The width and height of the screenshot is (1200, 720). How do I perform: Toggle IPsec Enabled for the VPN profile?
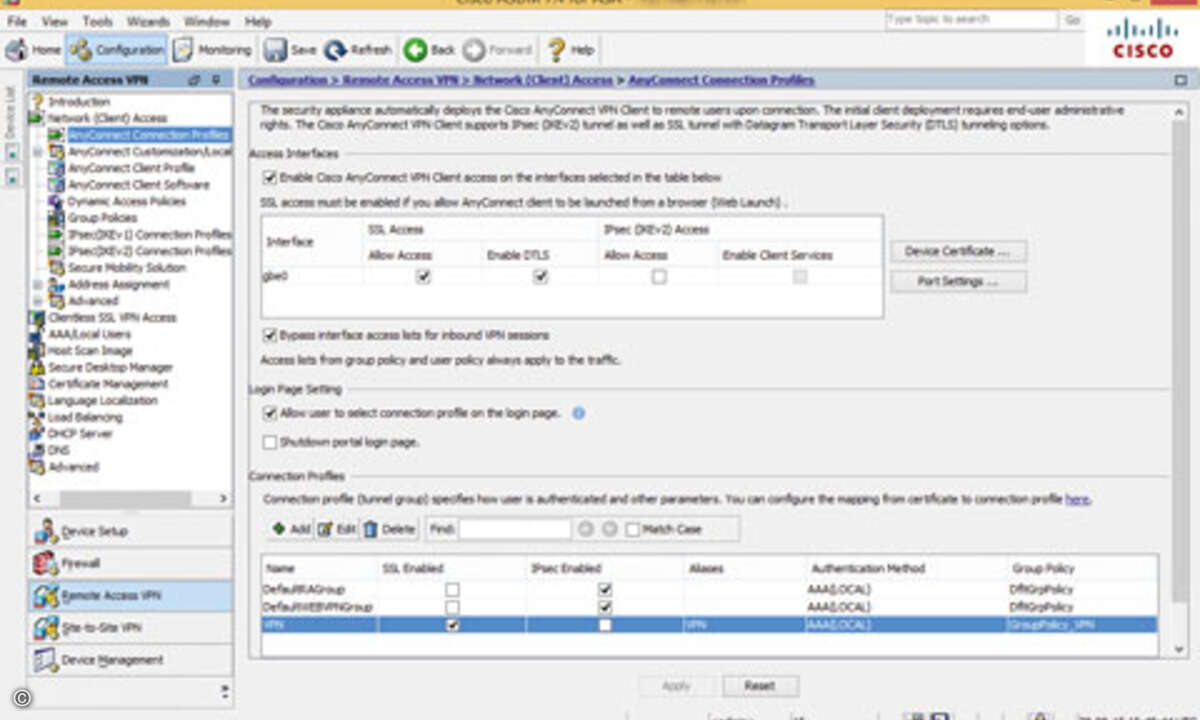tap(604, 625)
